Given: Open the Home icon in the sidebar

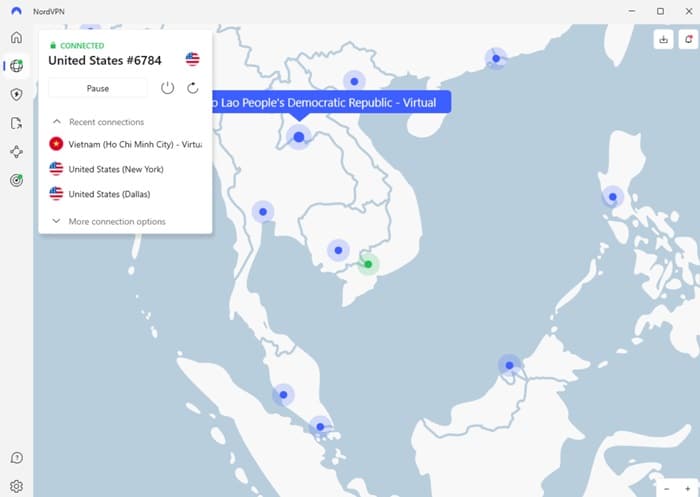Looking at the screenshot, I should [17, 37].
